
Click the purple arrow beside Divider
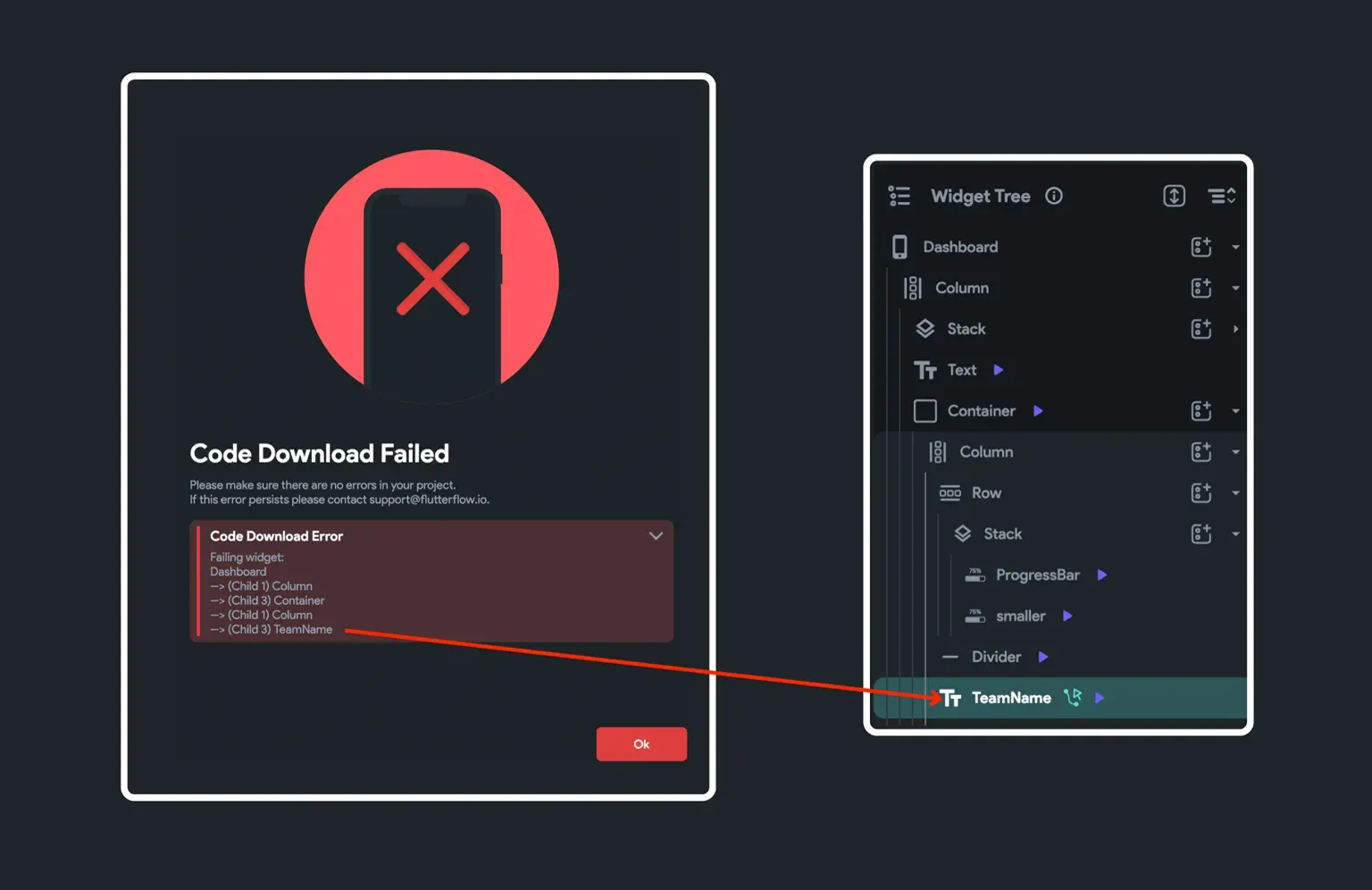point(1043,658)
